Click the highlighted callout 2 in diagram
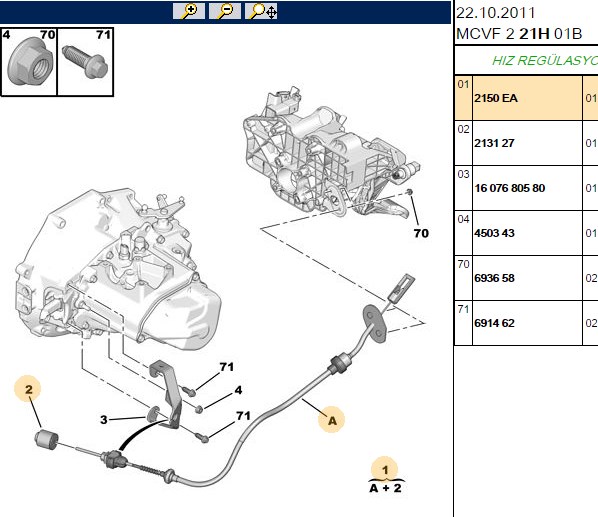 click(x=27, y=389)
